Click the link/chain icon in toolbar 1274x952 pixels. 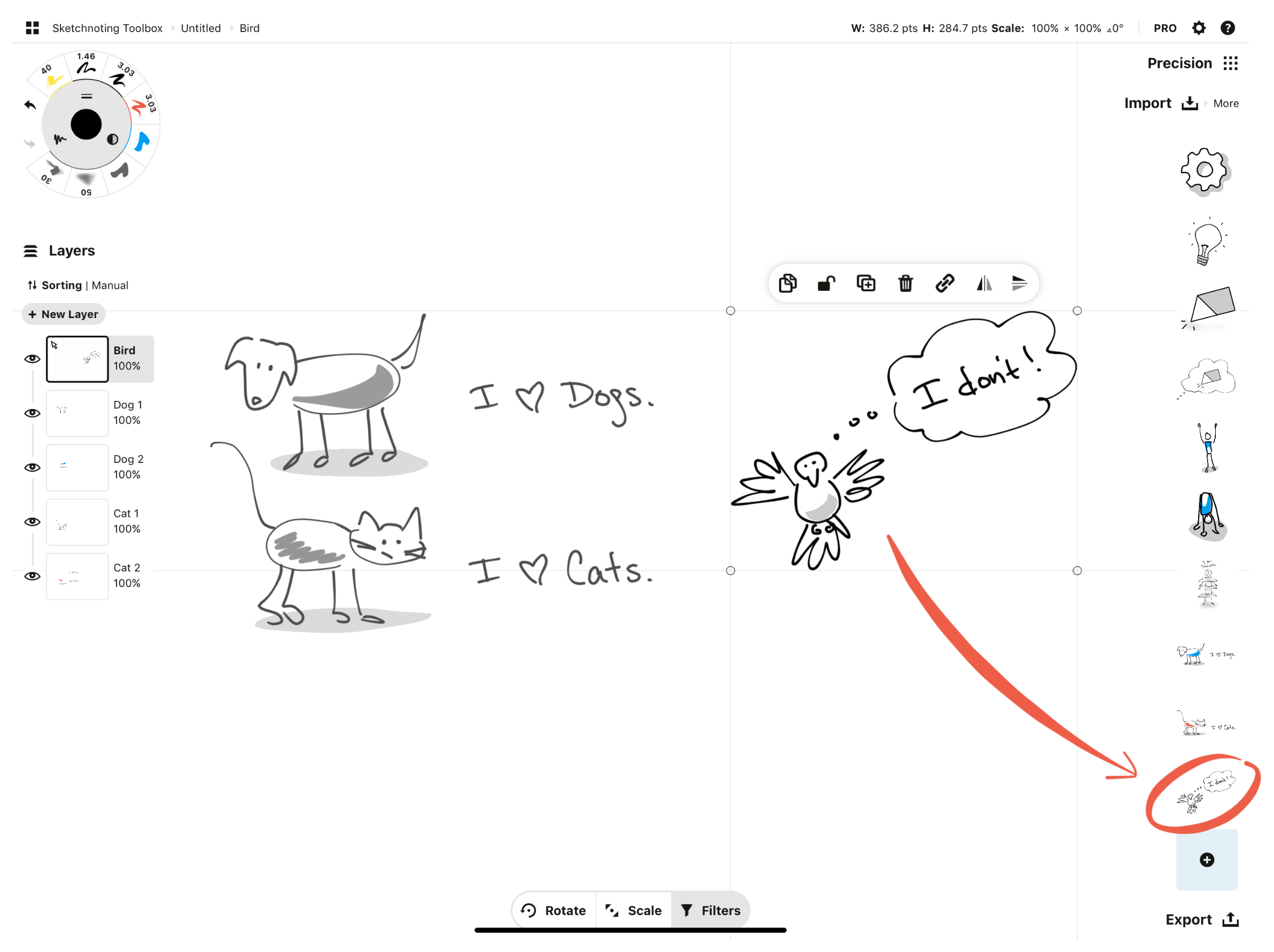[x=944, y=283]
